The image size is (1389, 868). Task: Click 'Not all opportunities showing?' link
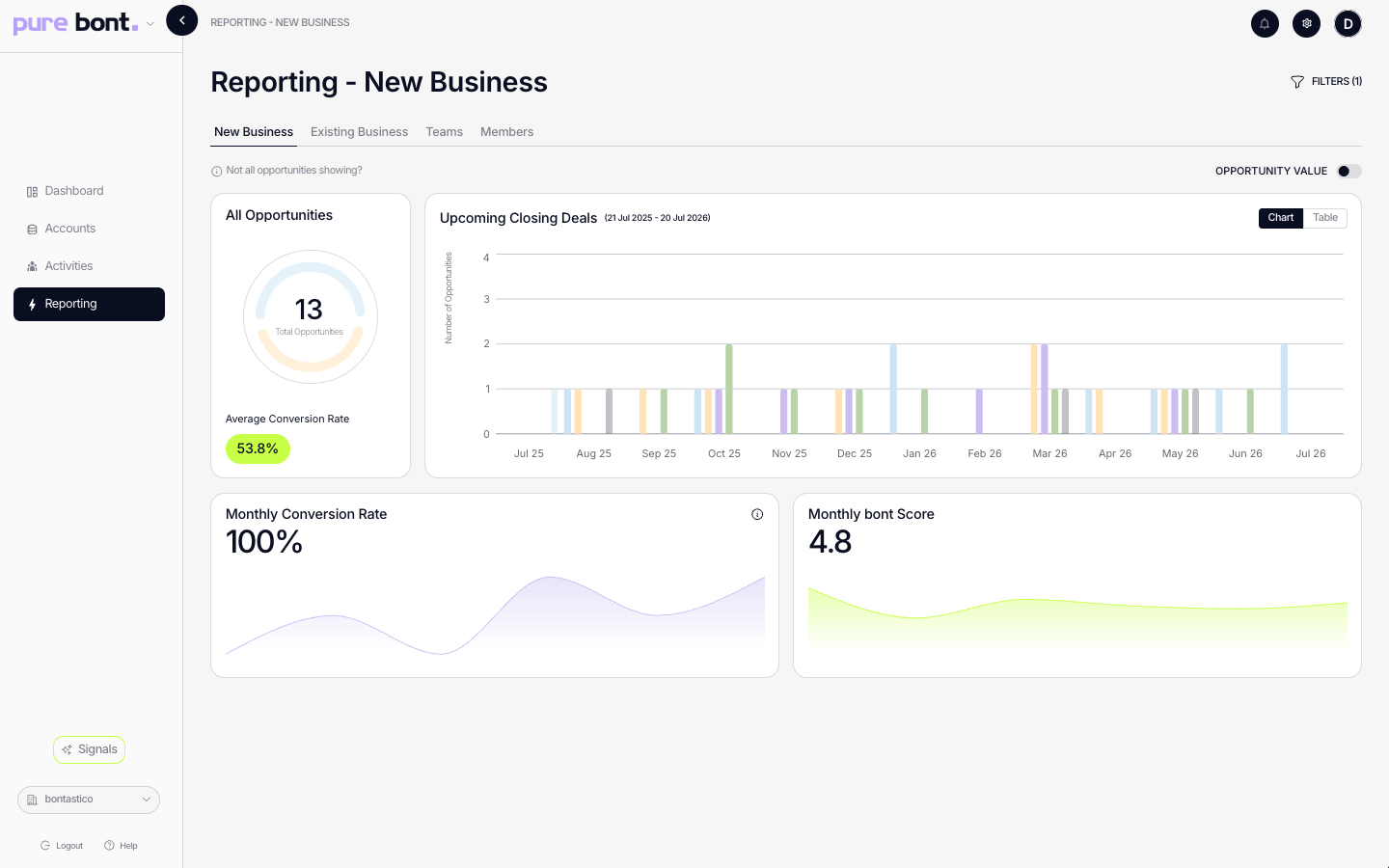(293, 171)
